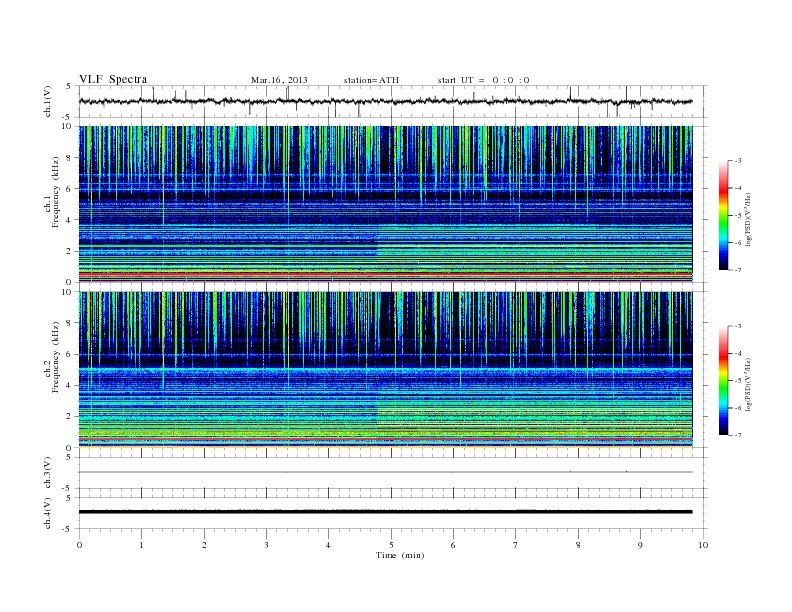Click the "-7" tick on ch.2 color bar
Image resolution: width=792 pixels, height=612 pixels.
(x=738, y=435)
